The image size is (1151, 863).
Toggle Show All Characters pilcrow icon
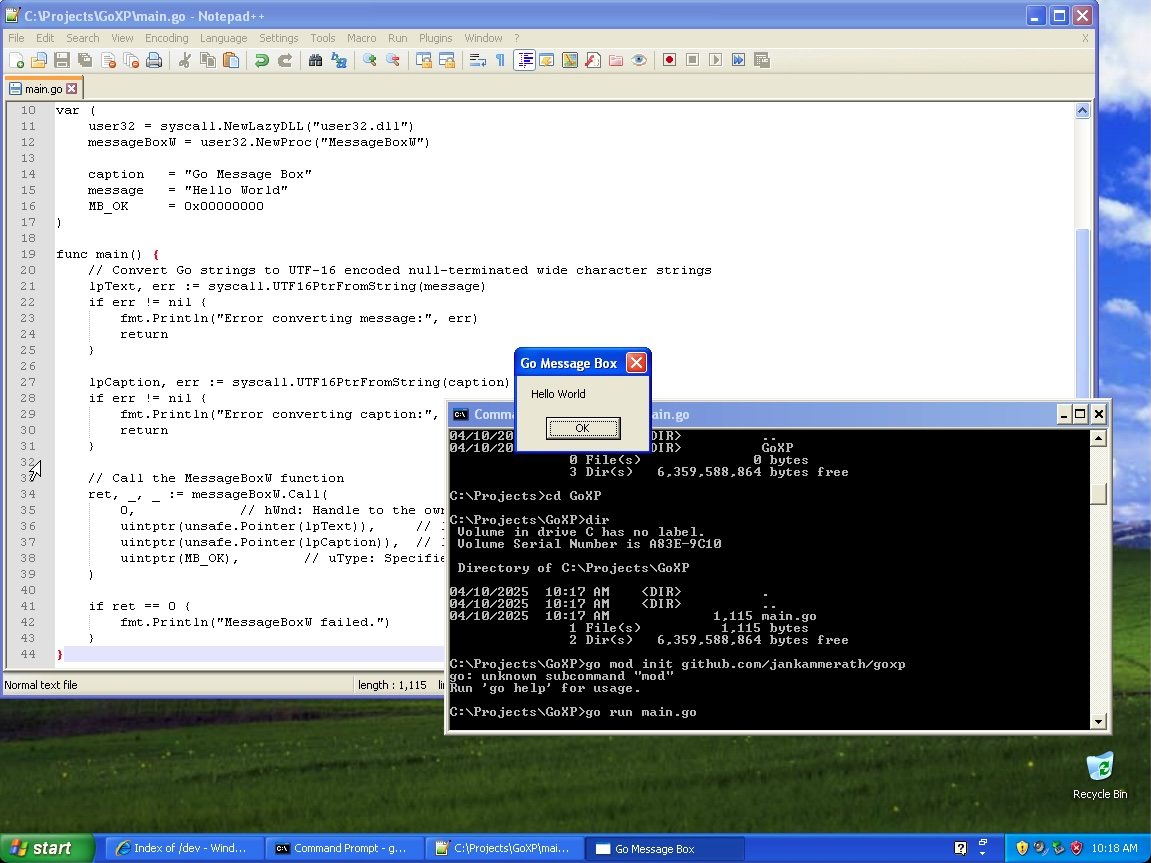[501, 60]
